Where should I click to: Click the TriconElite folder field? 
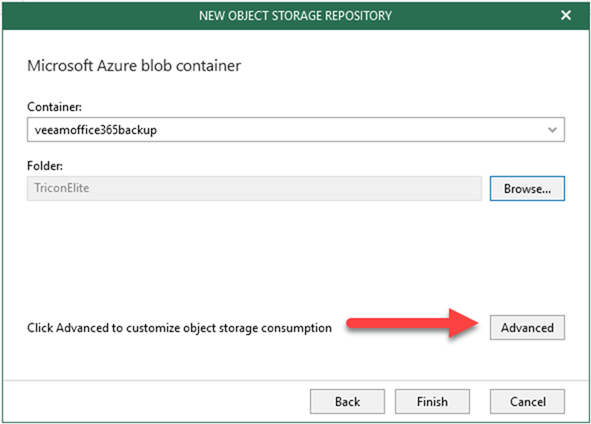pos(254,188)
